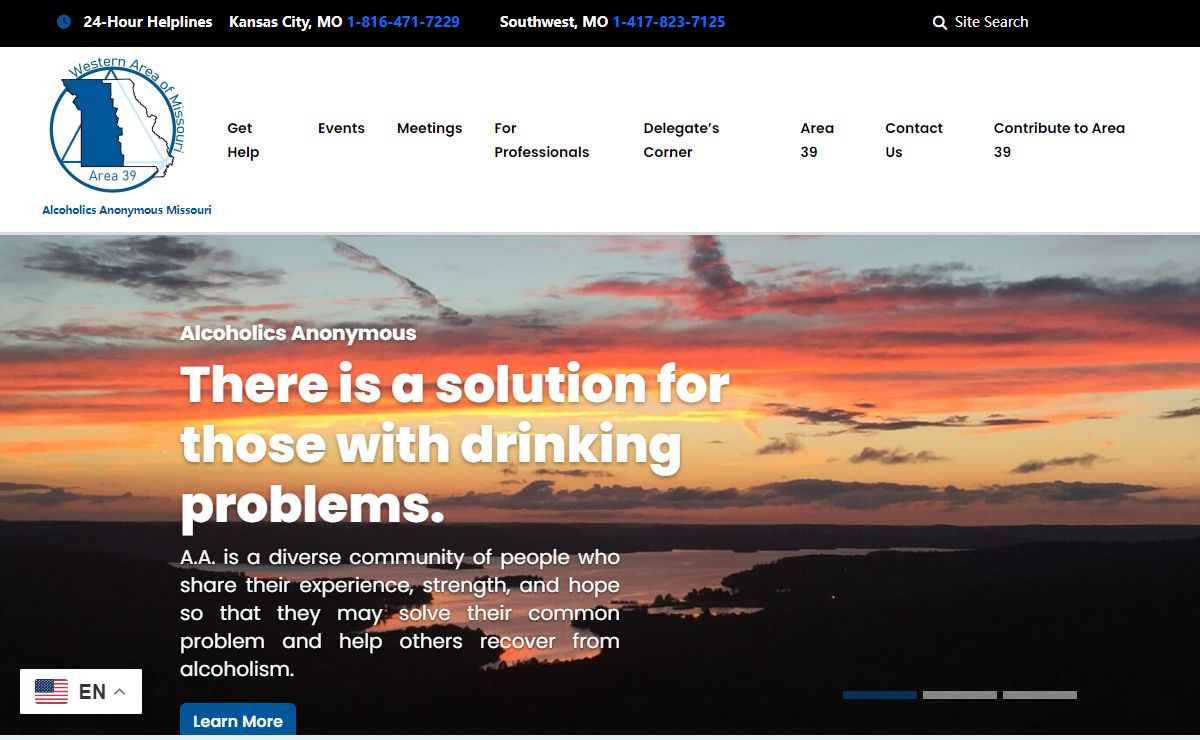Screen dimensions: 1200x740
Task: Go to the Contact Us page
Action: [914, 140]
